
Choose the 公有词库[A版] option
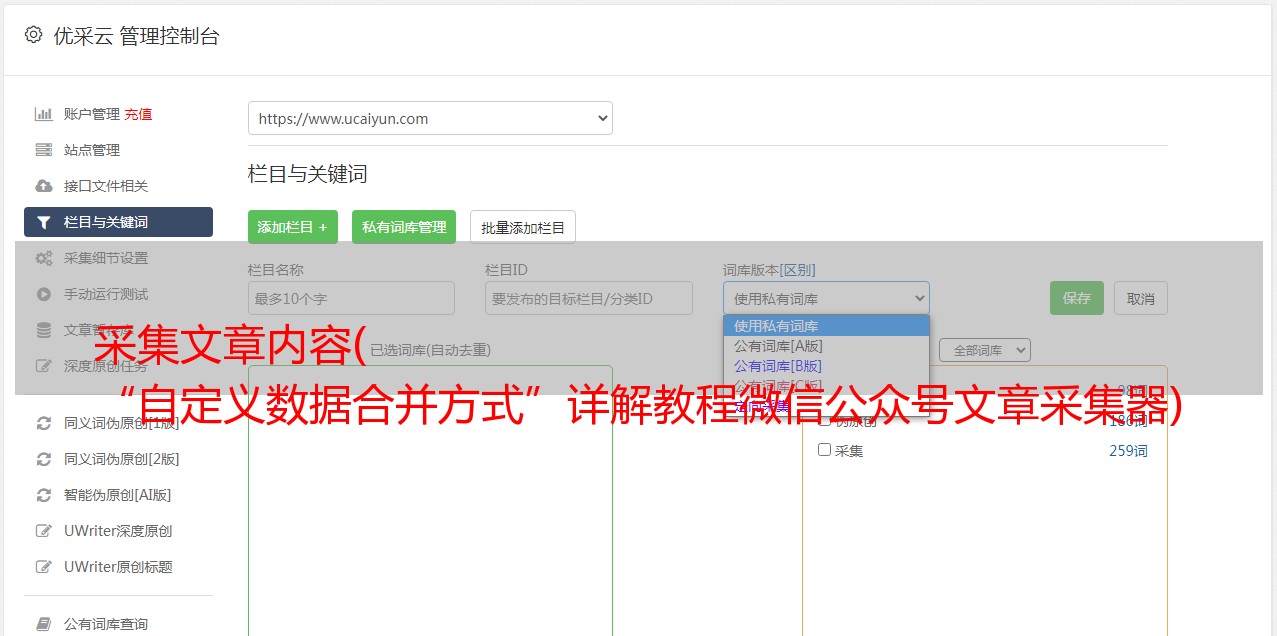826,346
